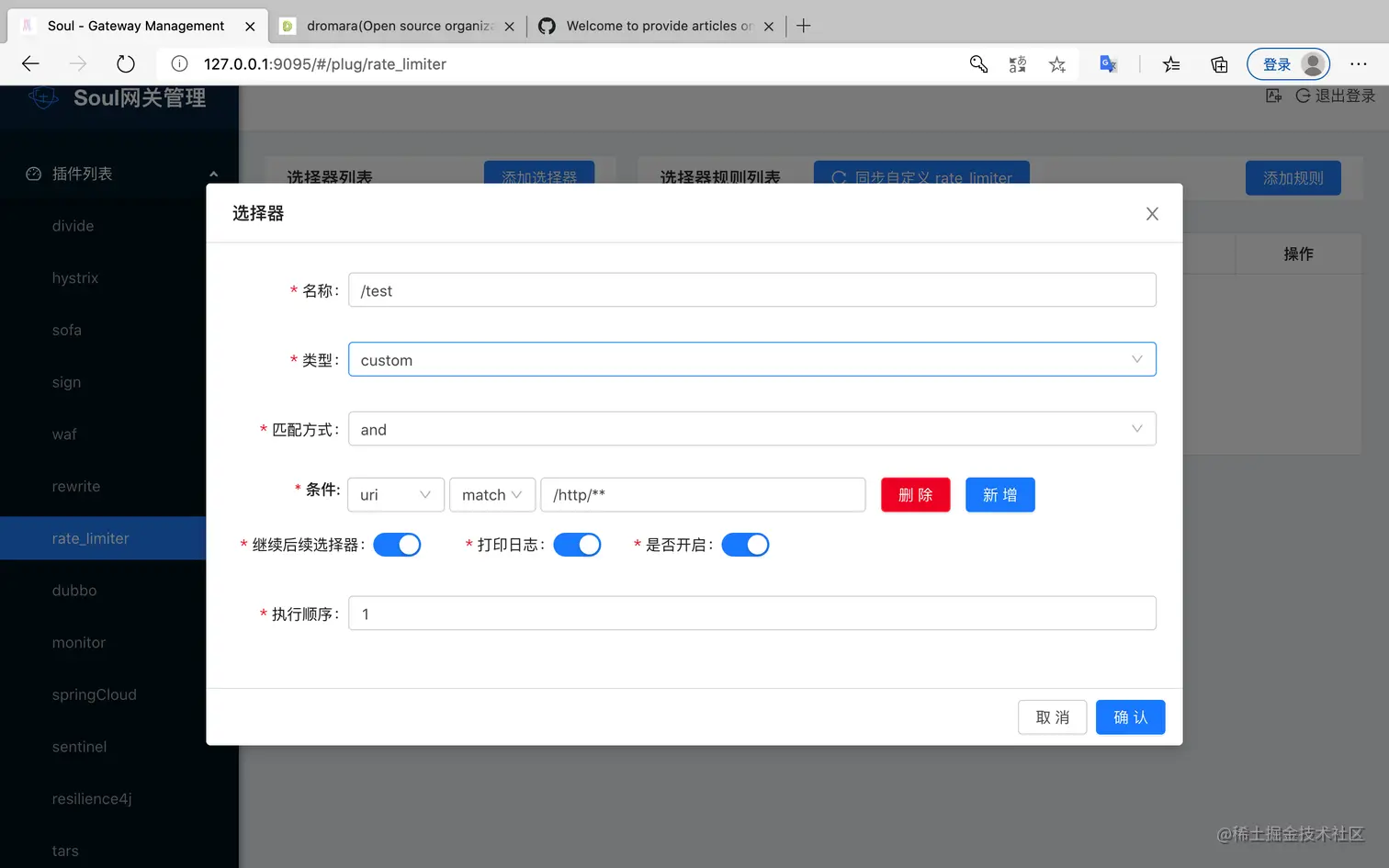
Task: Click the translate page icon in address bar
Action: [1018, 63]
